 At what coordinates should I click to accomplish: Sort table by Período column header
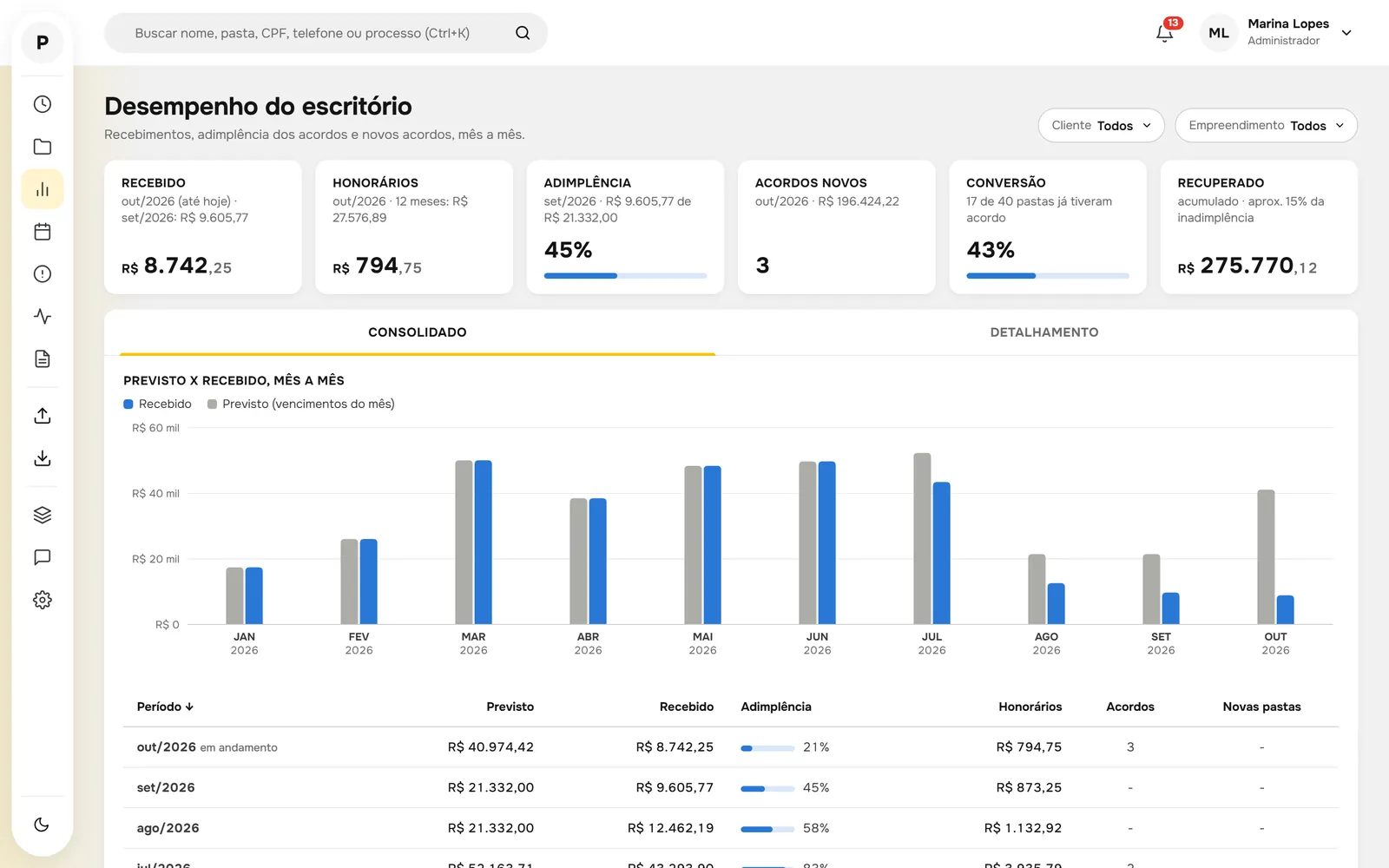165,707
